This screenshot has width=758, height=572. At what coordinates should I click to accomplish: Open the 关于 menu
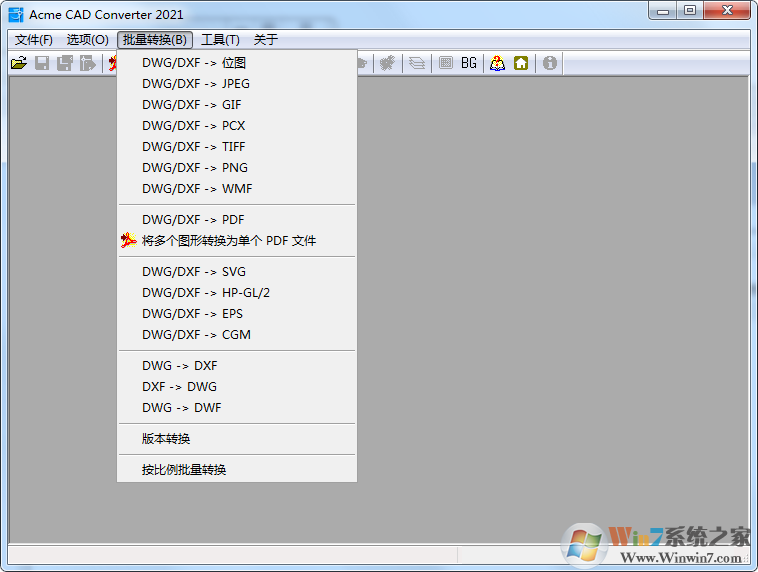[265, 40]
